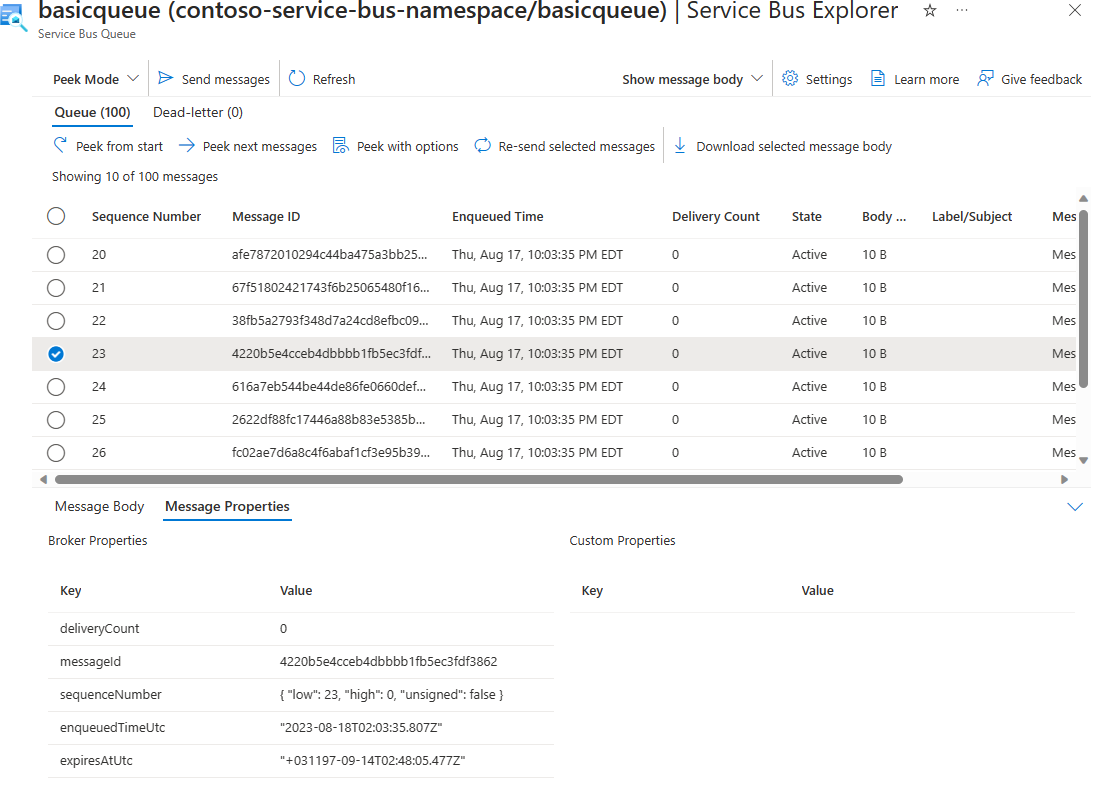Click the Send messages paper-plane icon
The width and height of the screenshot is (1109, 794).
coord(166,78)
